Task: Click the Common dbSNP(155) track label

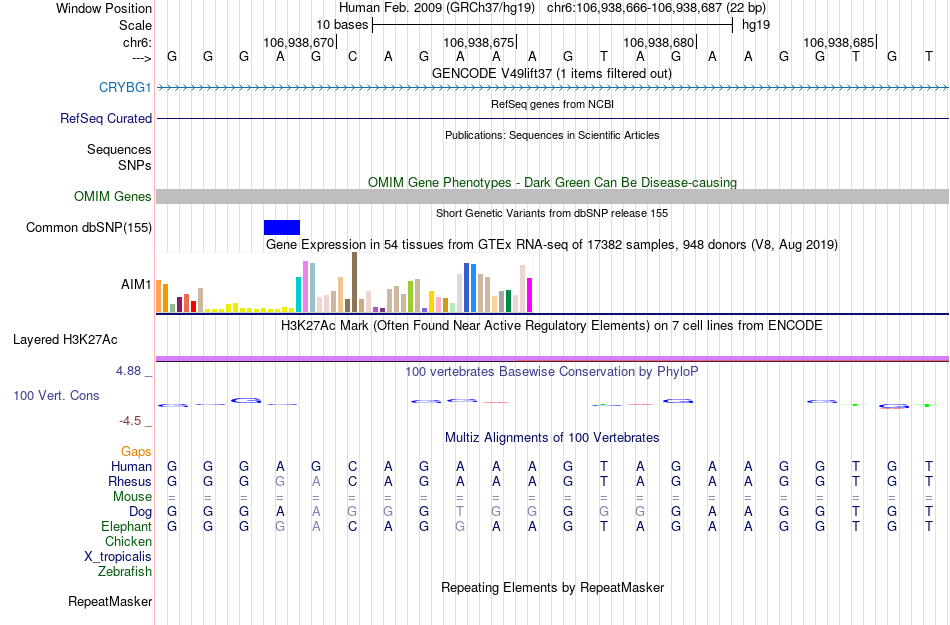Action: (89, 228)
